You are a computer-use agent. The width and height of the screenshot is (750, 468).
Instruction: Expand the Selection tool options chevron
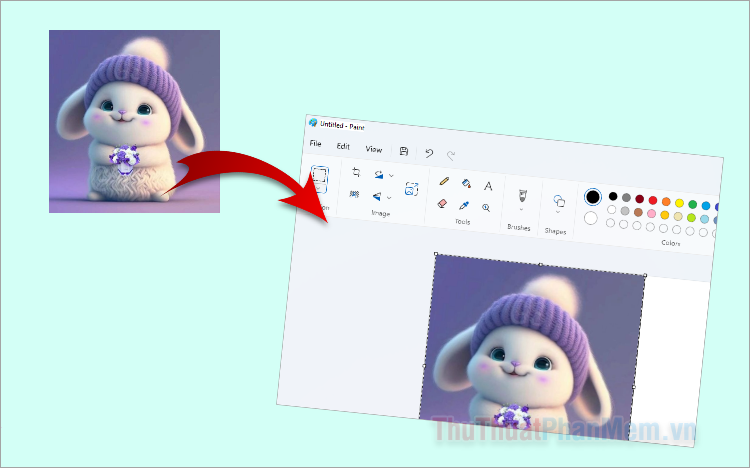click(318, 189)
